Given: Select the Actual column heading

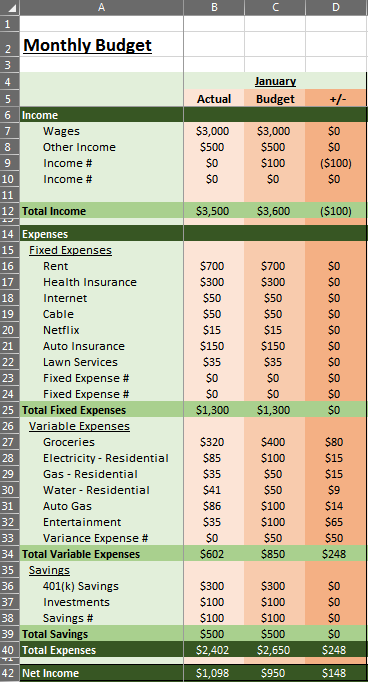Looking at the screenshot, I should pyautogui.click(x=214, y=99).
